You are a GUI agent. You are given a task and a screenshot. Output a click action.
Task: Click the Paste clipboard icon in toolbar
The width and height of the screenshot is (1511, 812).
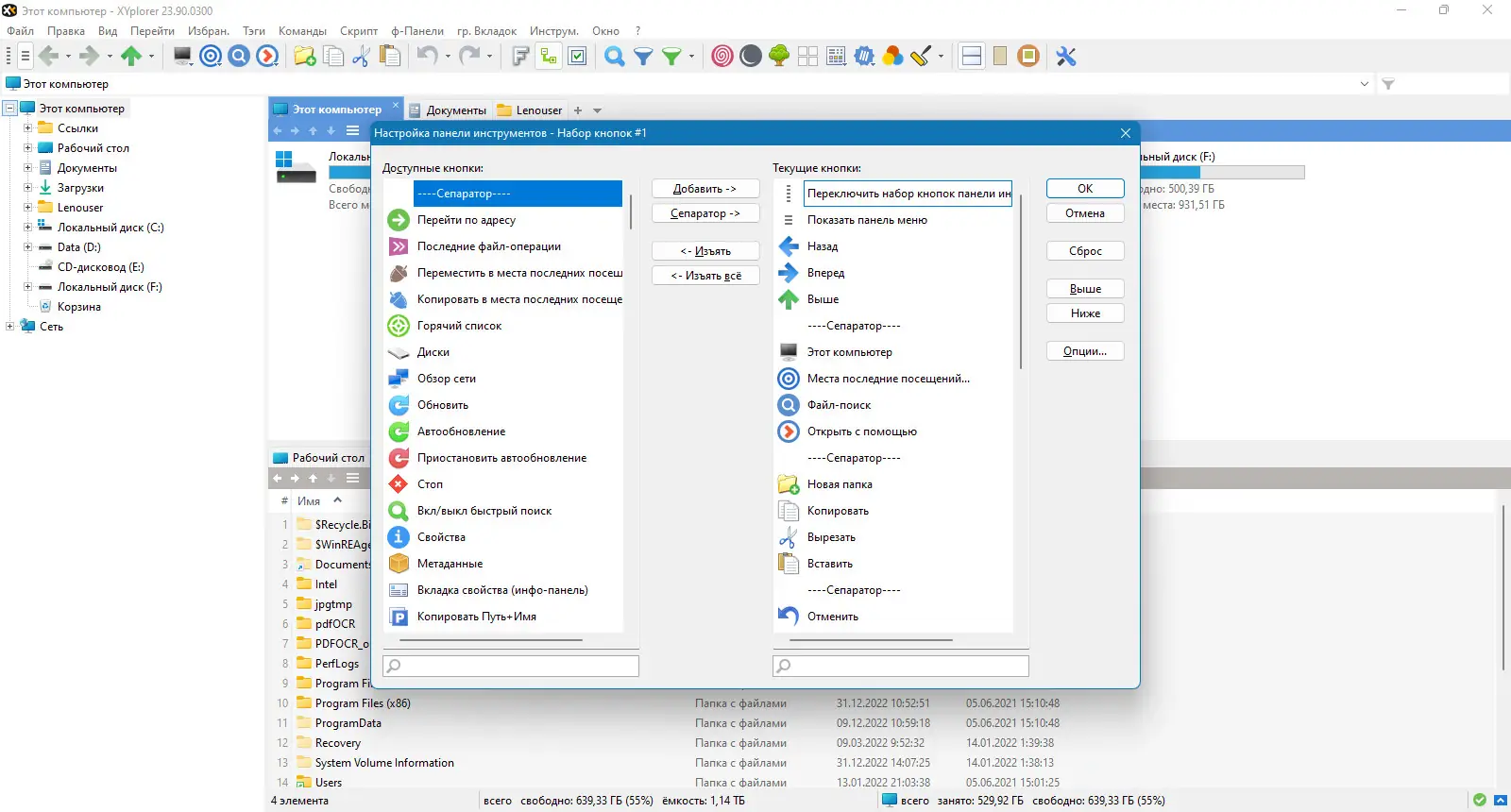coord(389,57)
